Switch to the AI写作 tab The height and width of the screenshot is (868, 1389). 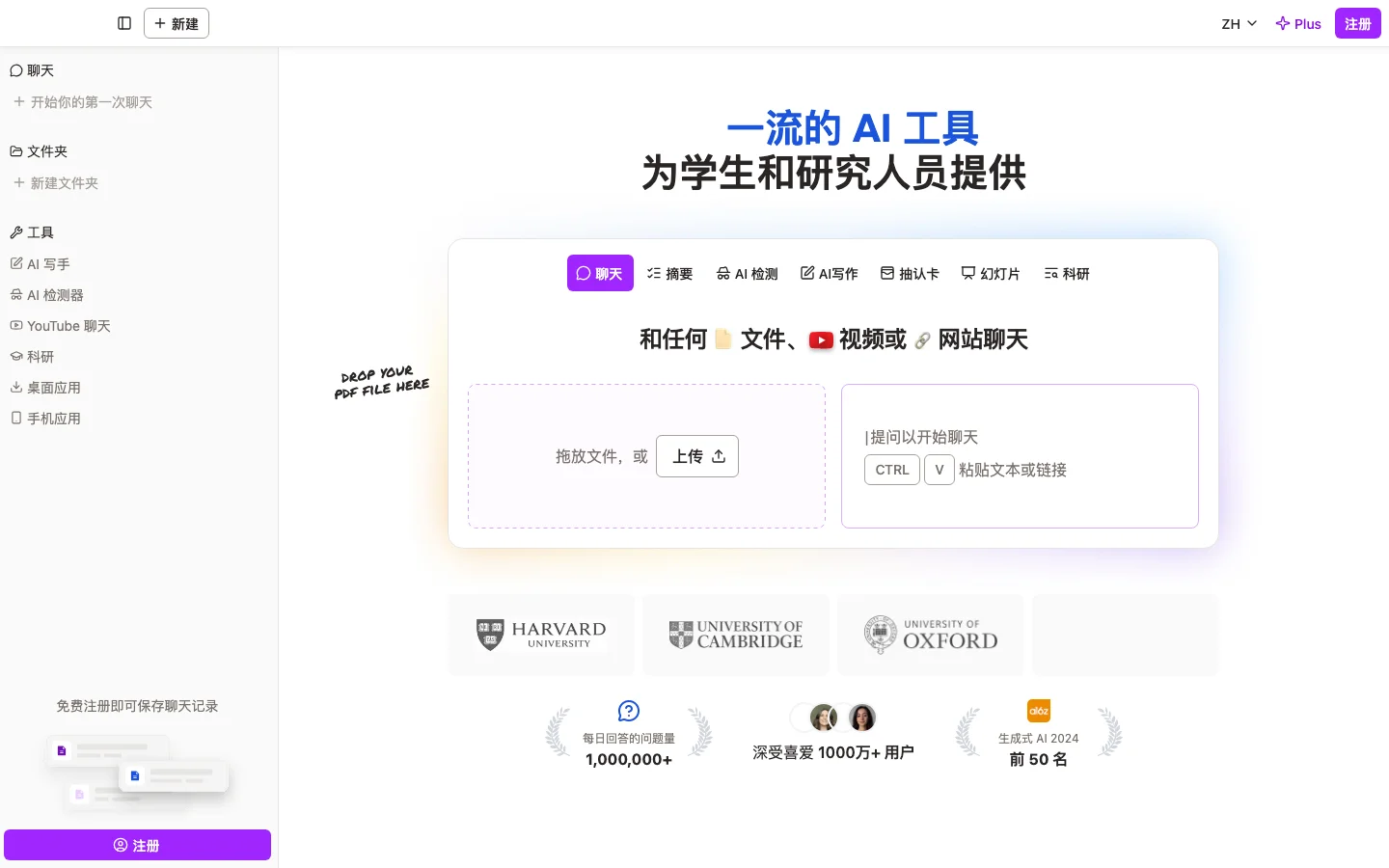point(830,273)
